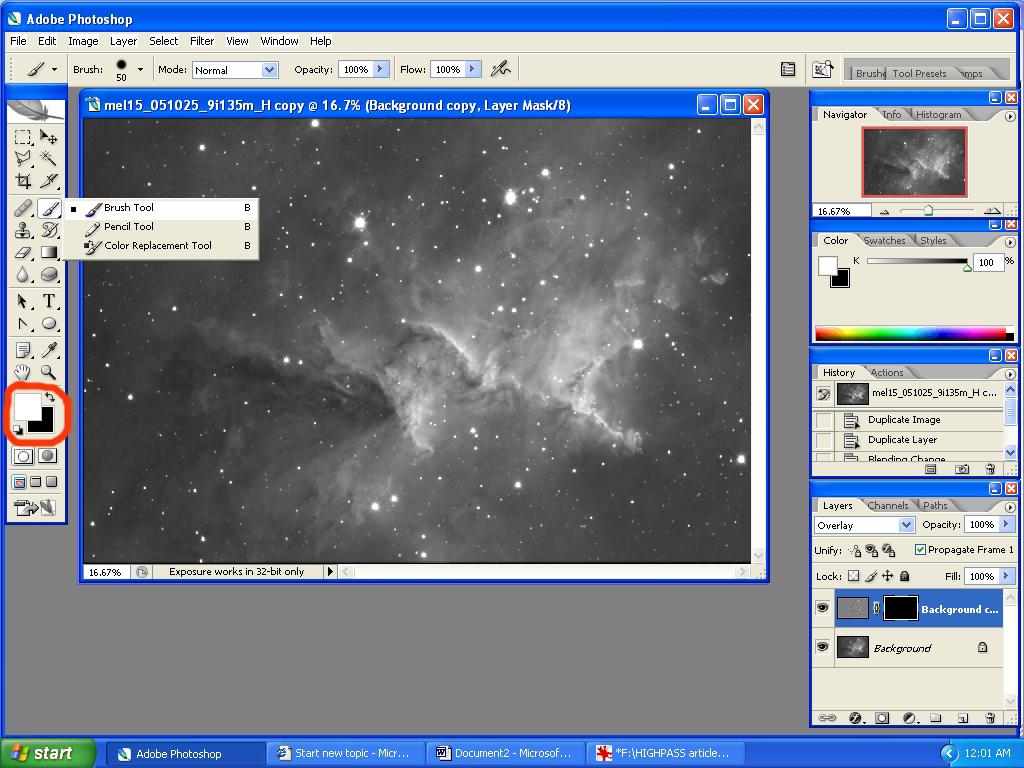
Task: Select the Rectangular Marquee tool
Action: [x=23, y=137]
